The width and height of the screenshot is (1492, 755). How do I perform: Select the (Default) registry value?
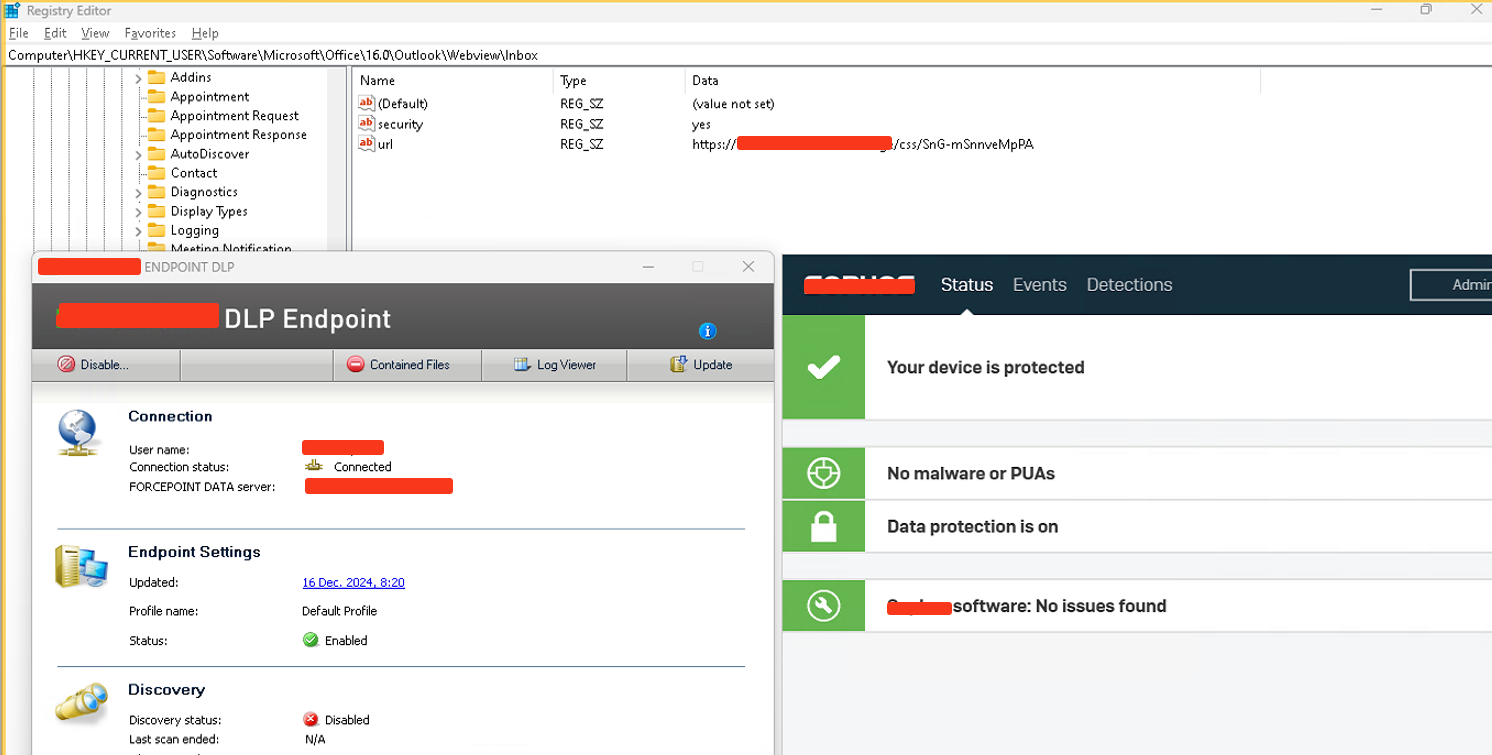click(402, 104)
